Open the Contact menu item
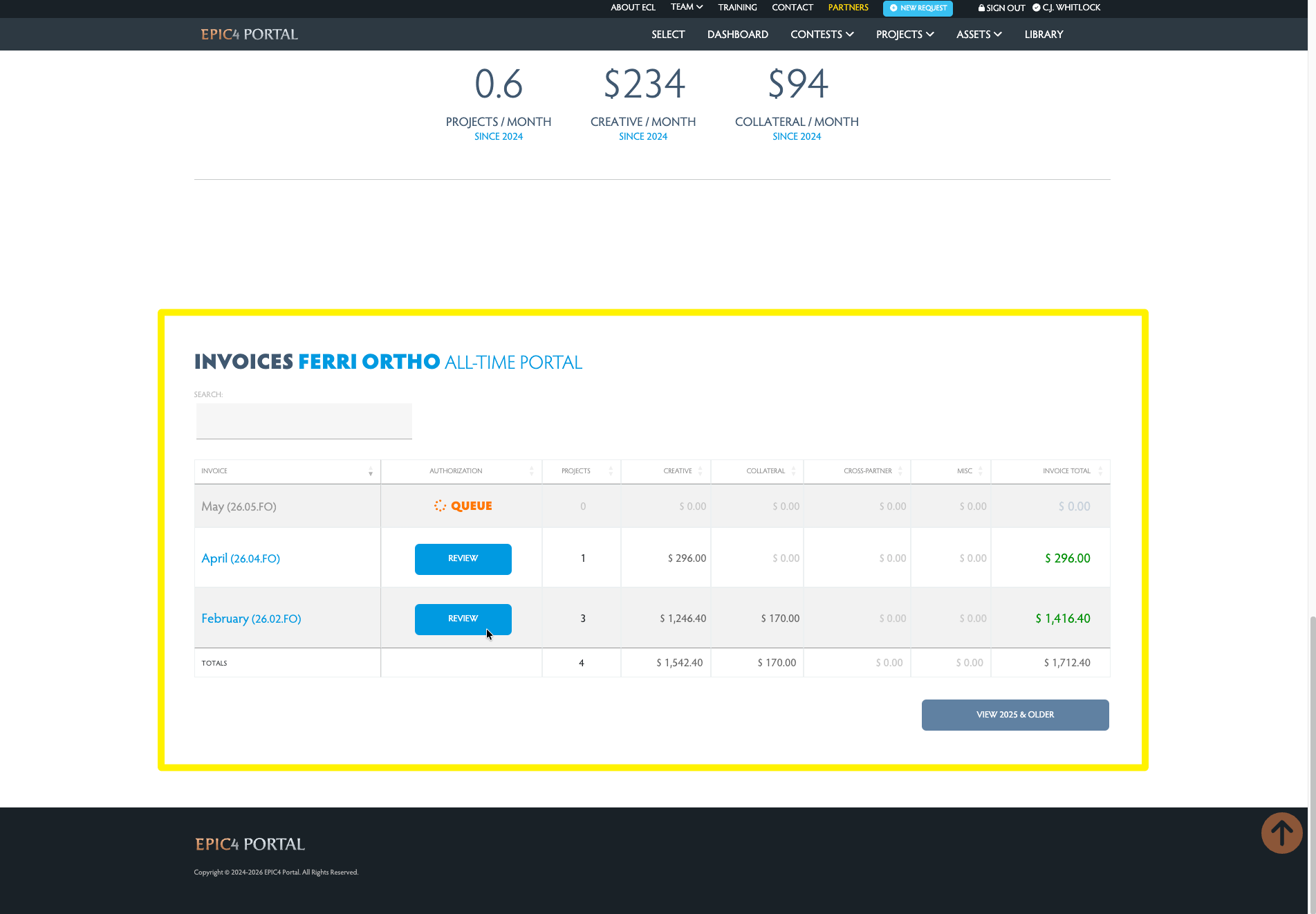This screenshot has width=1316, height=914. tap(793, 8)
